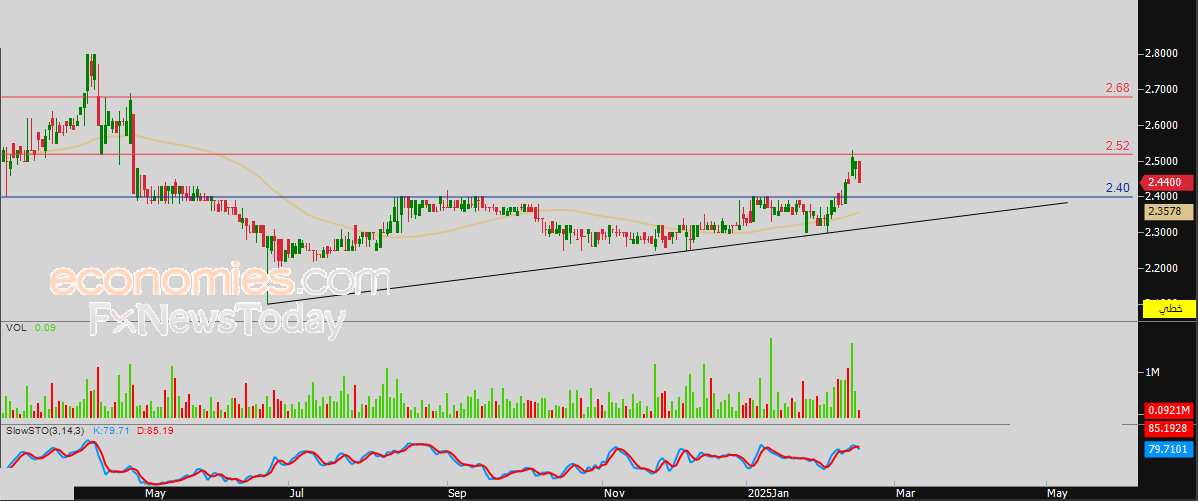Click the blue stochastic tag 79.7101
Viewport: 1198px width, 501px height.
(1168, 450)
